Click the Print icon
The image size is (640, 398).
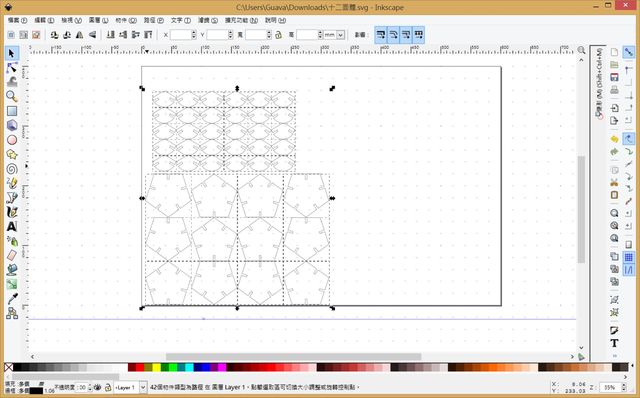pyautogui.click(x=614, y=90)
